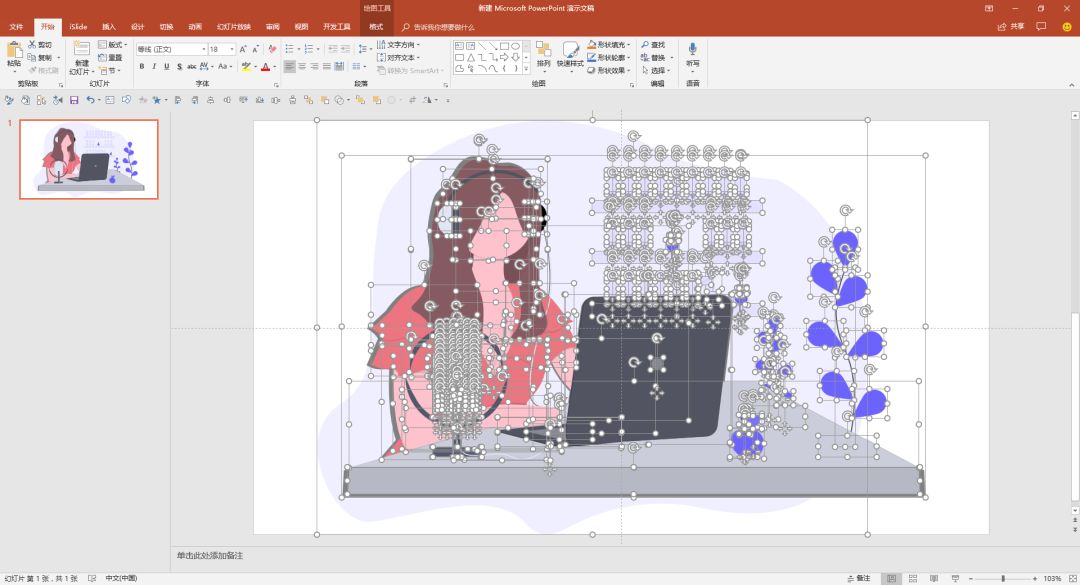Image resolution: width=1080 pixels, height=585 pixels.
Task: Click the Find (查找) magnifier icon
Action: pos(645,45)
